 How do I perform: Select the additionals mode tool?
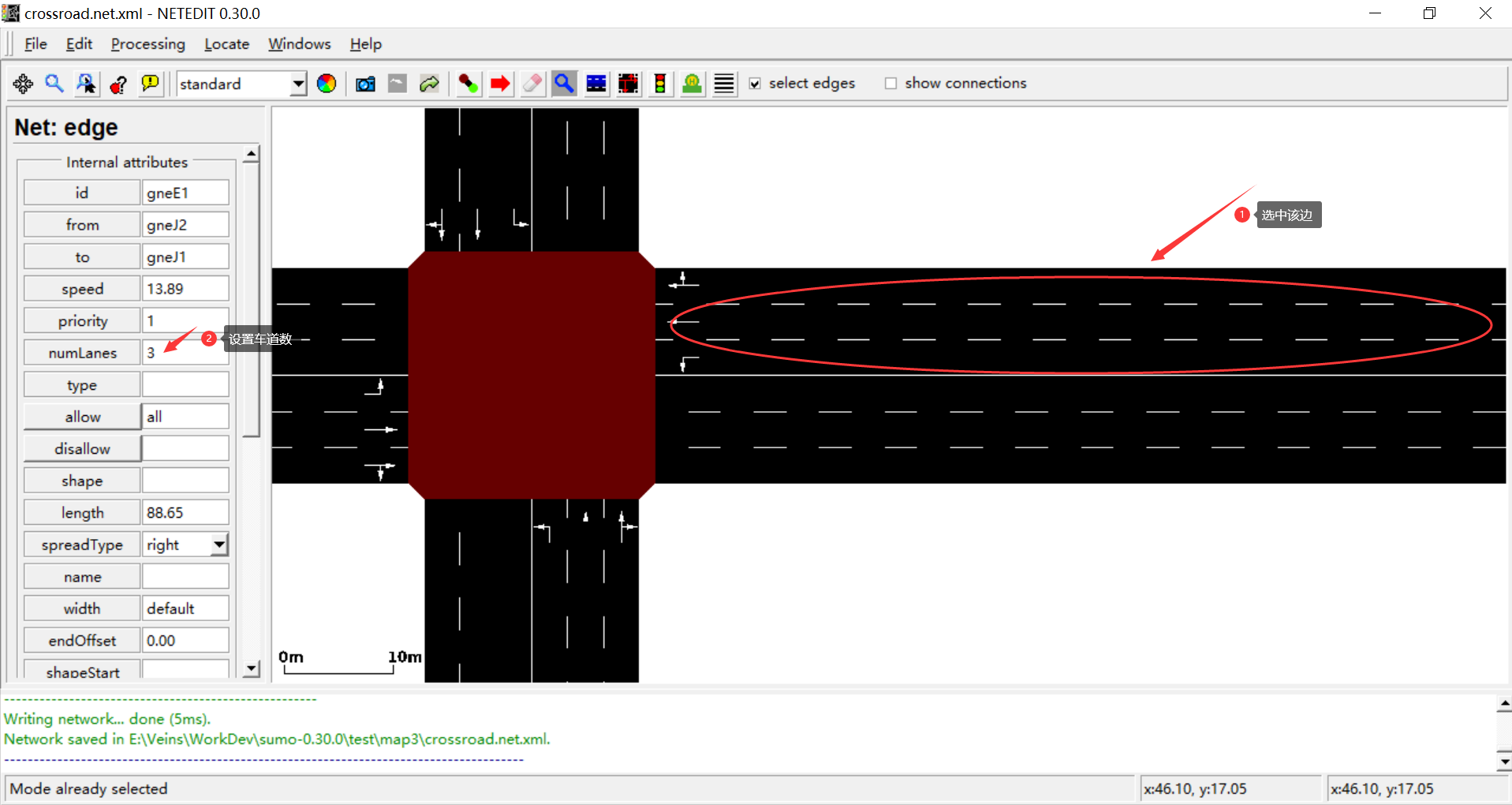[x=692, y=83]
